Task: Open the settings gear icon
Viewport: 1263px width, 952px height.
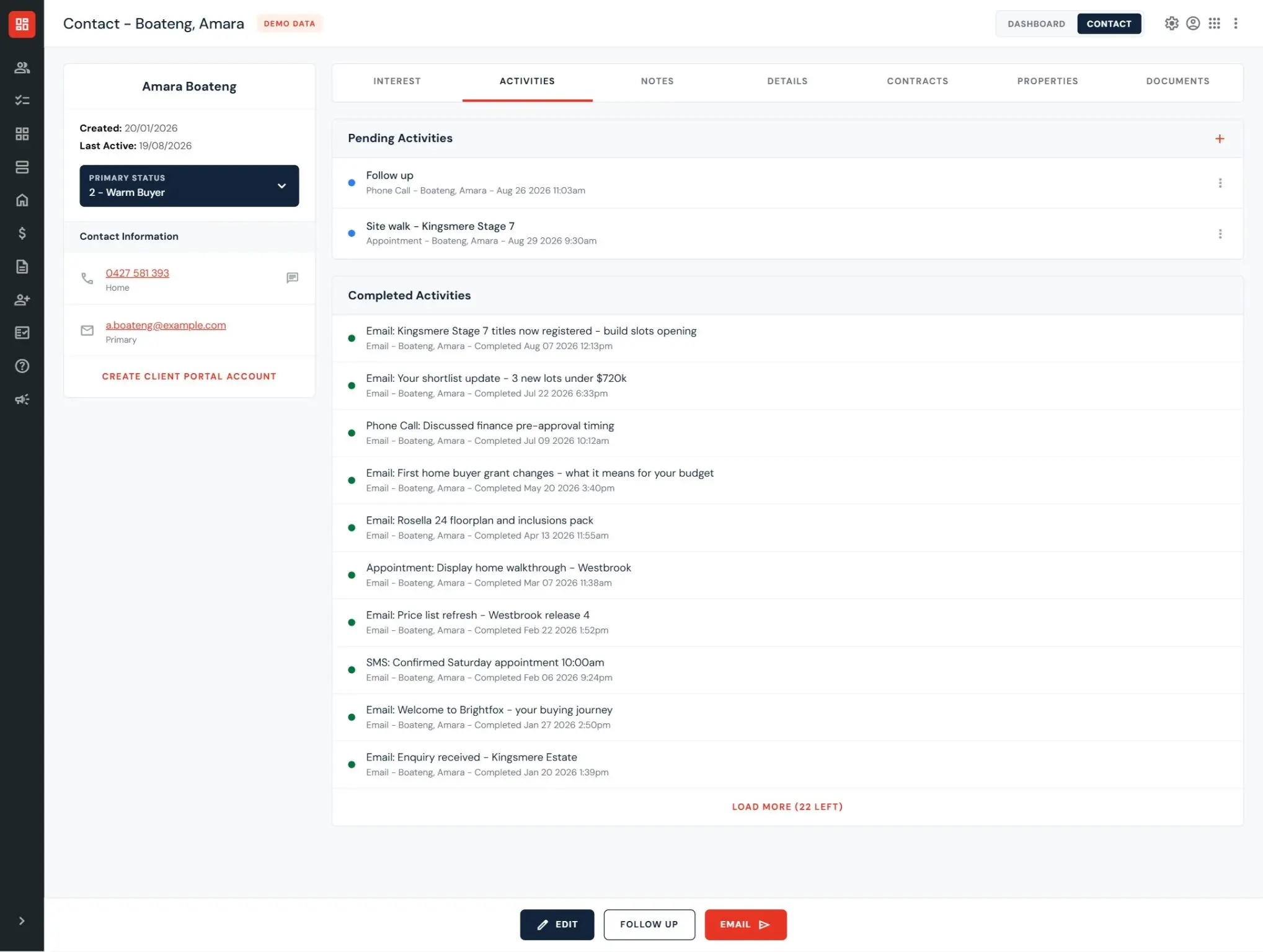Action: pyautogui.click(x=1171, y=24)
